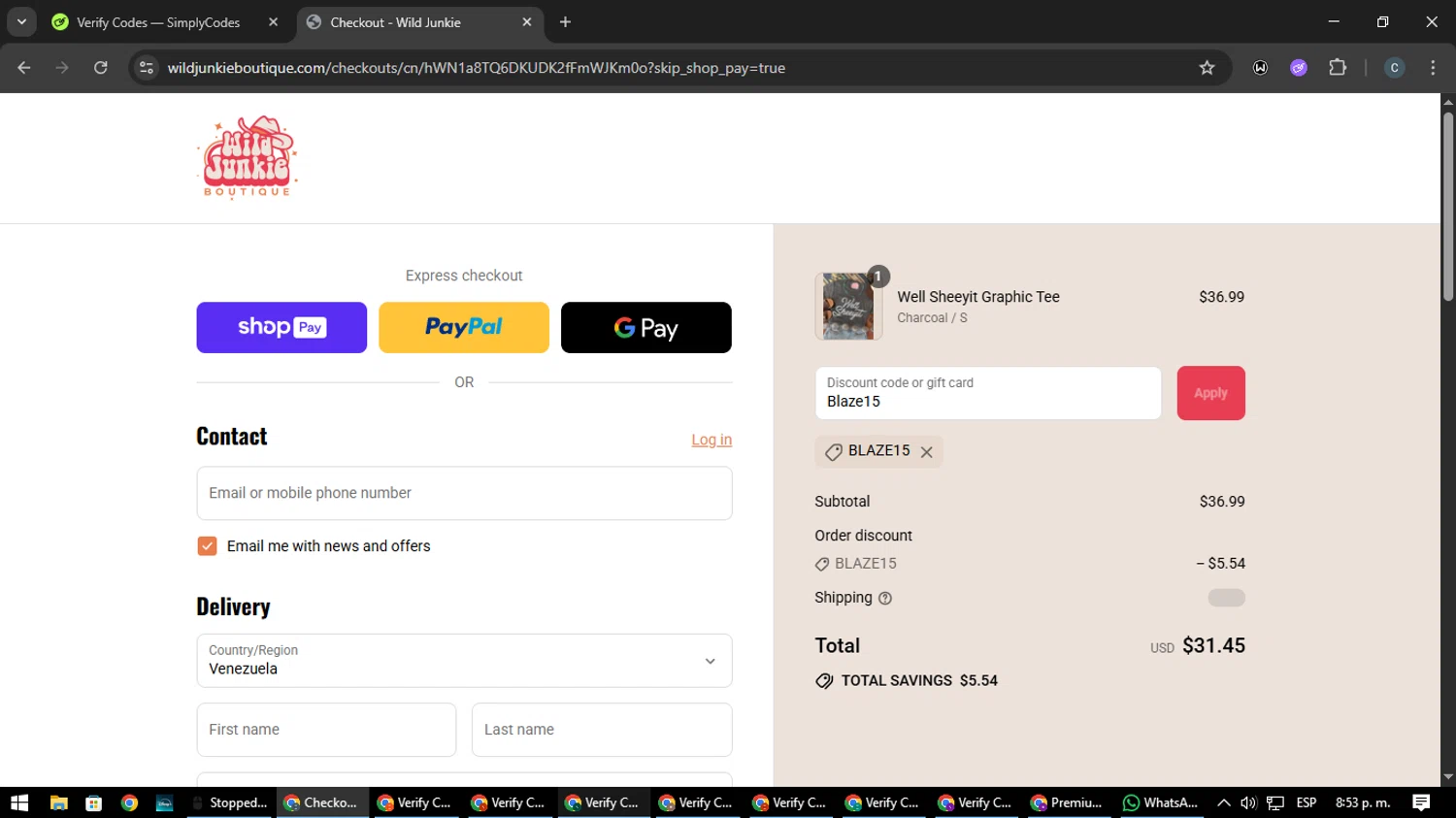This screenshot has height=818, width=1456.
Task: Click the Total $31.45 amount
Action: click(1213, 646)
